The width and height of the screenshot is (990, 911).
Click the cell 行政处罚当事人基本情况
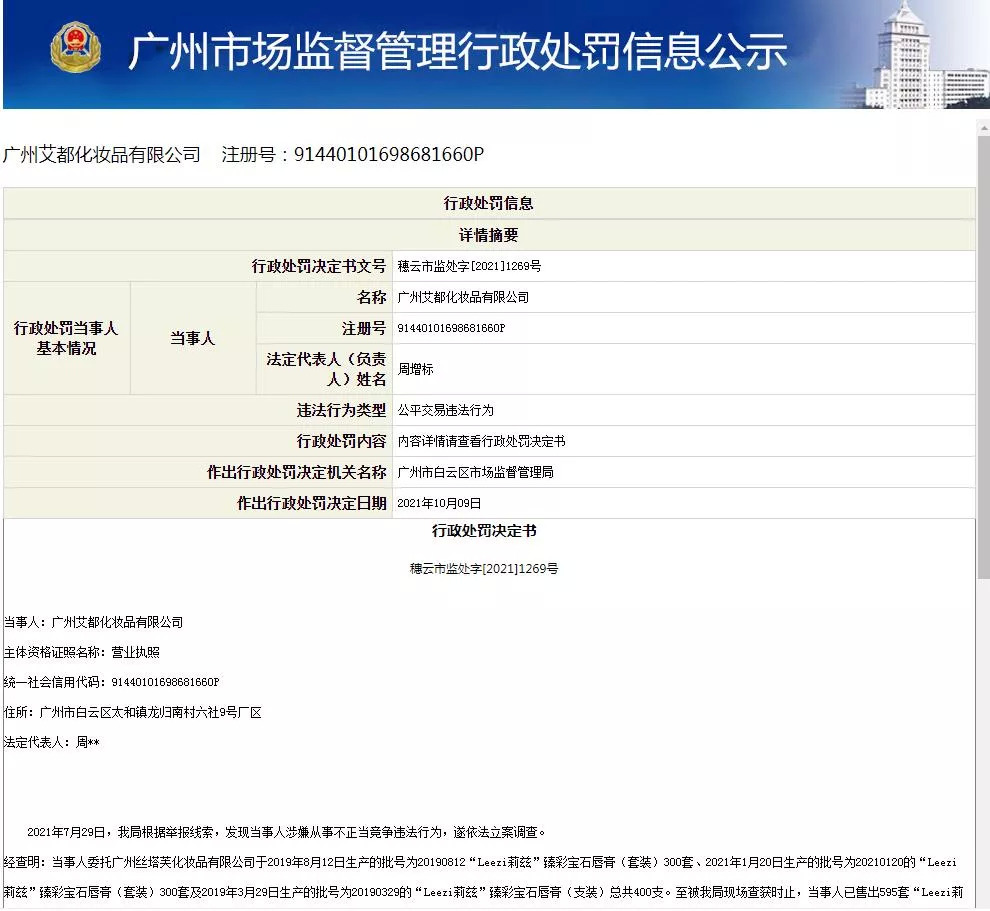pos(66,338)
